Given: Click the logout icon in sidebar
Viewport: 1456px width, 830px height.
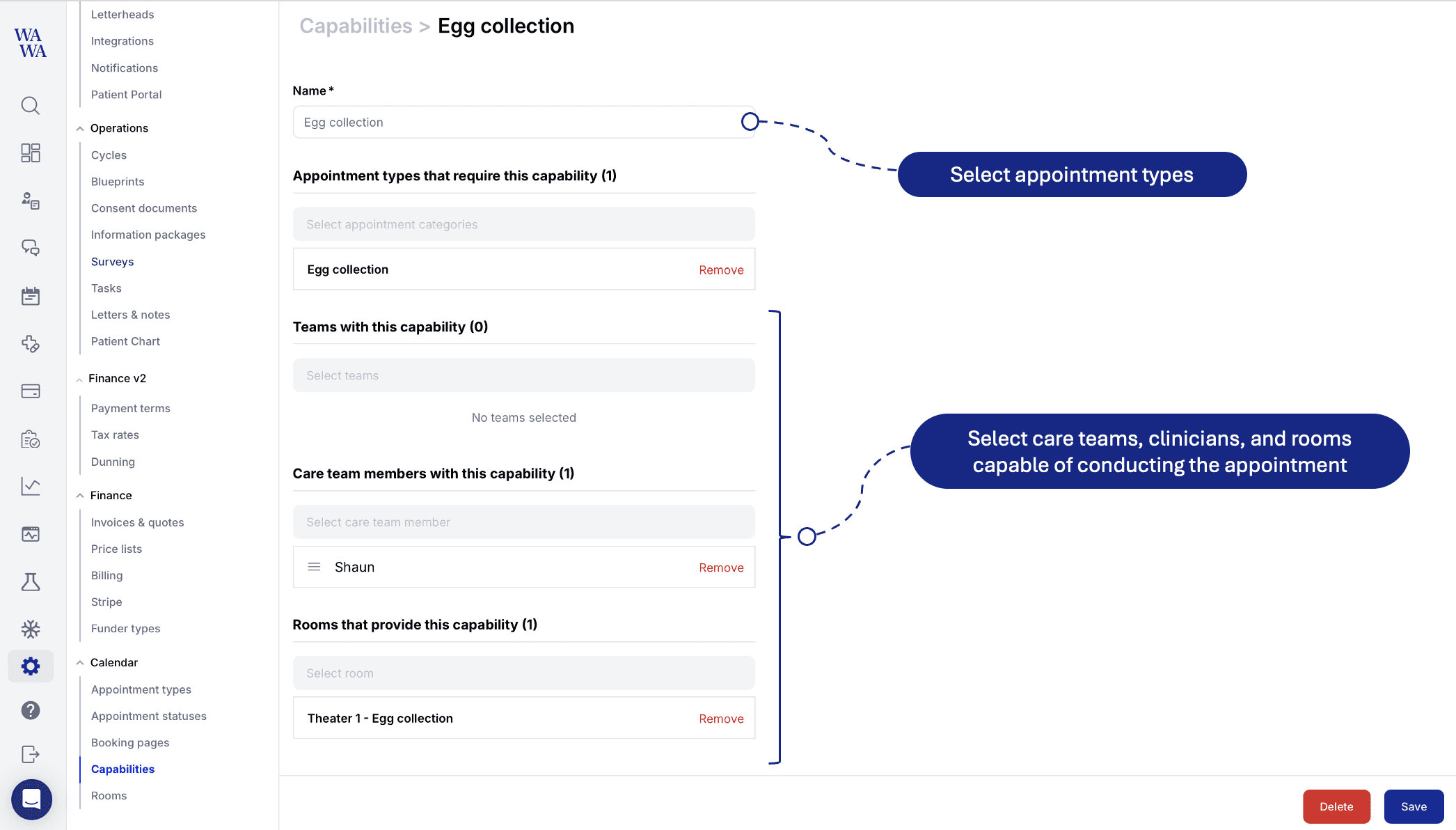Looking at the screenshot, I should pos(31,754).
